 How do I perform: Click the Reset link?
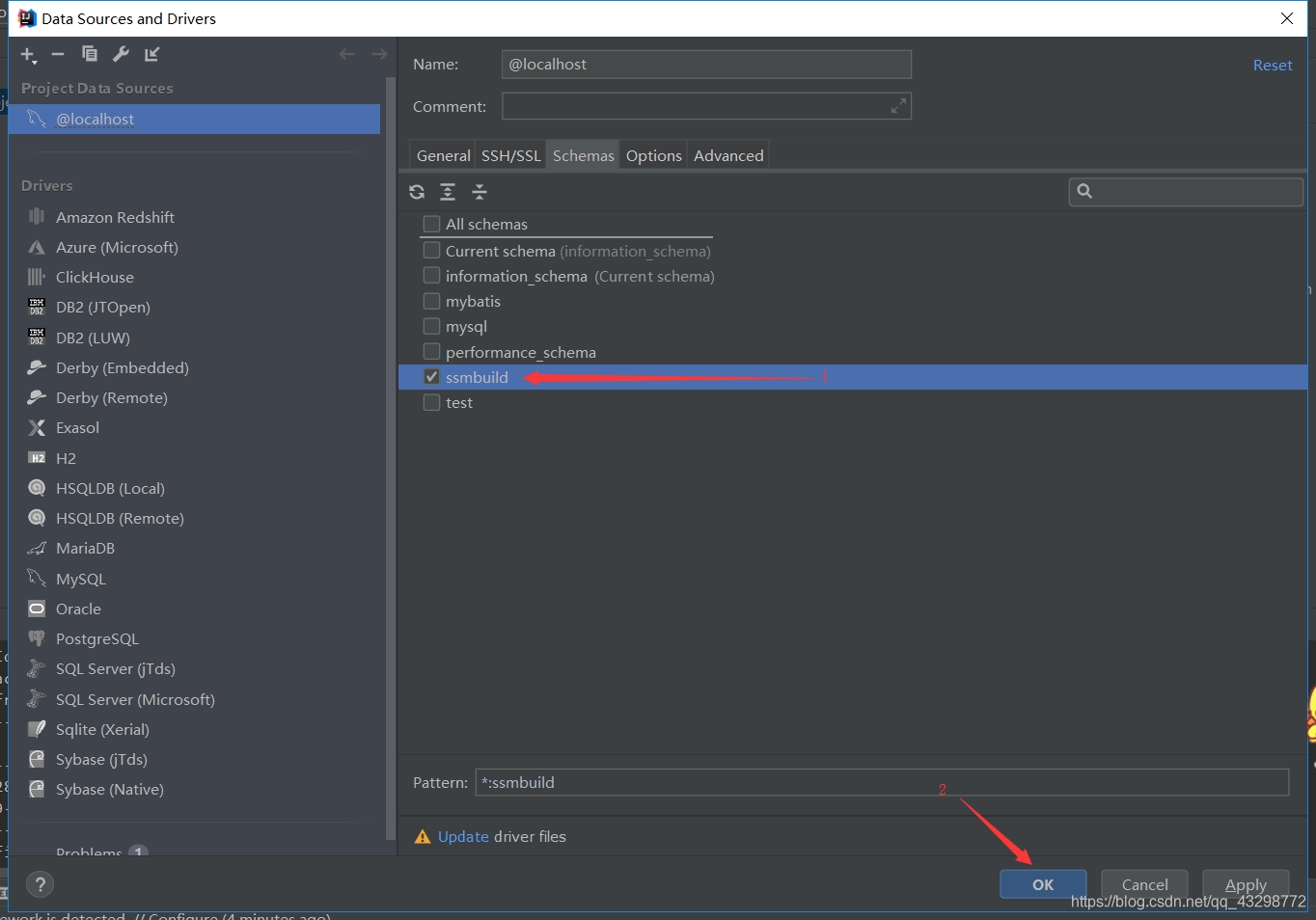coord(1273,65)
